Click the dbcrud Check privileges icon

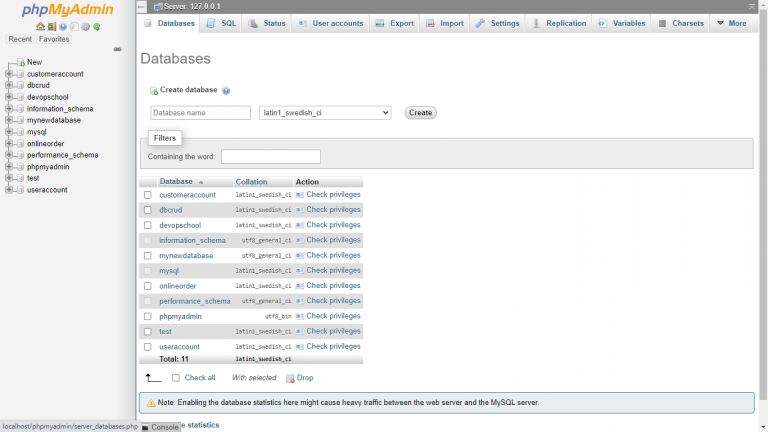tap(300, 210)
